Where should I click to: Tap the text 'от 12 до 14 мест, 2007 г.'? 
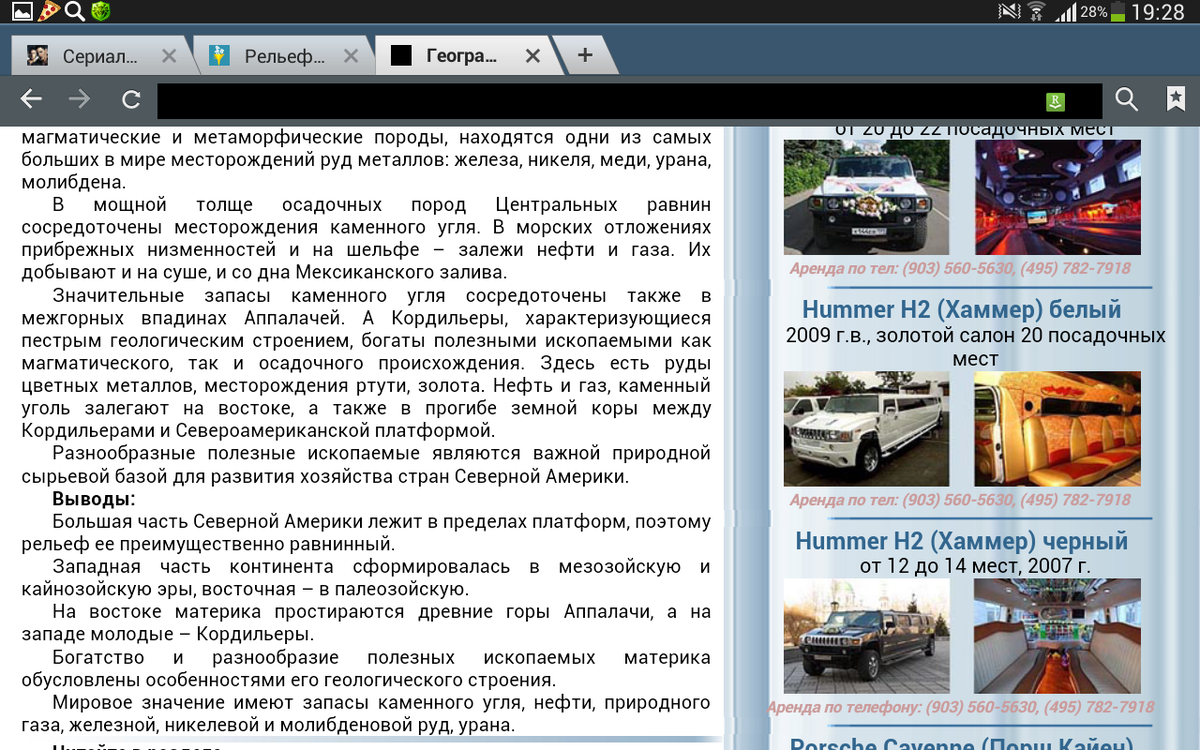(x=975, y=566)
